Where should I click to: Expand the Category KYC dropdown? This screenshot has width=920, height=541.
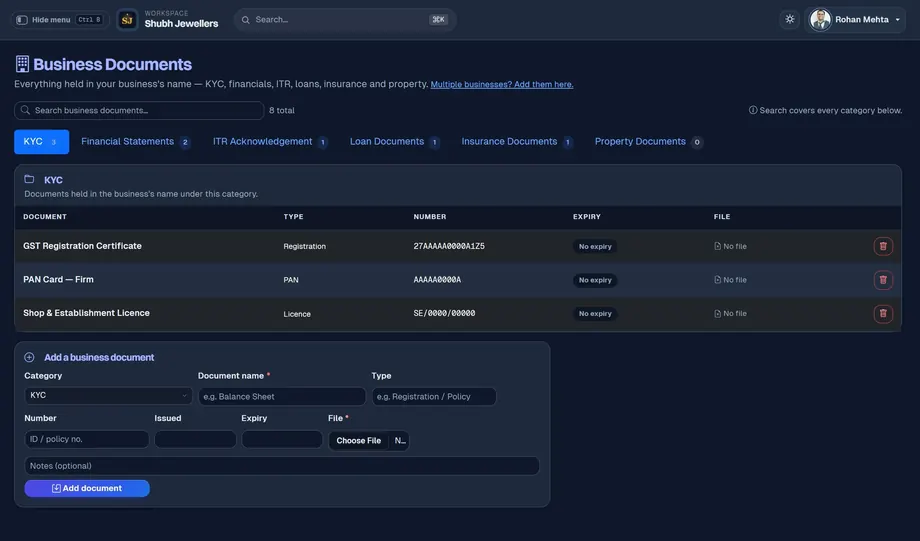tap(108, 395)
